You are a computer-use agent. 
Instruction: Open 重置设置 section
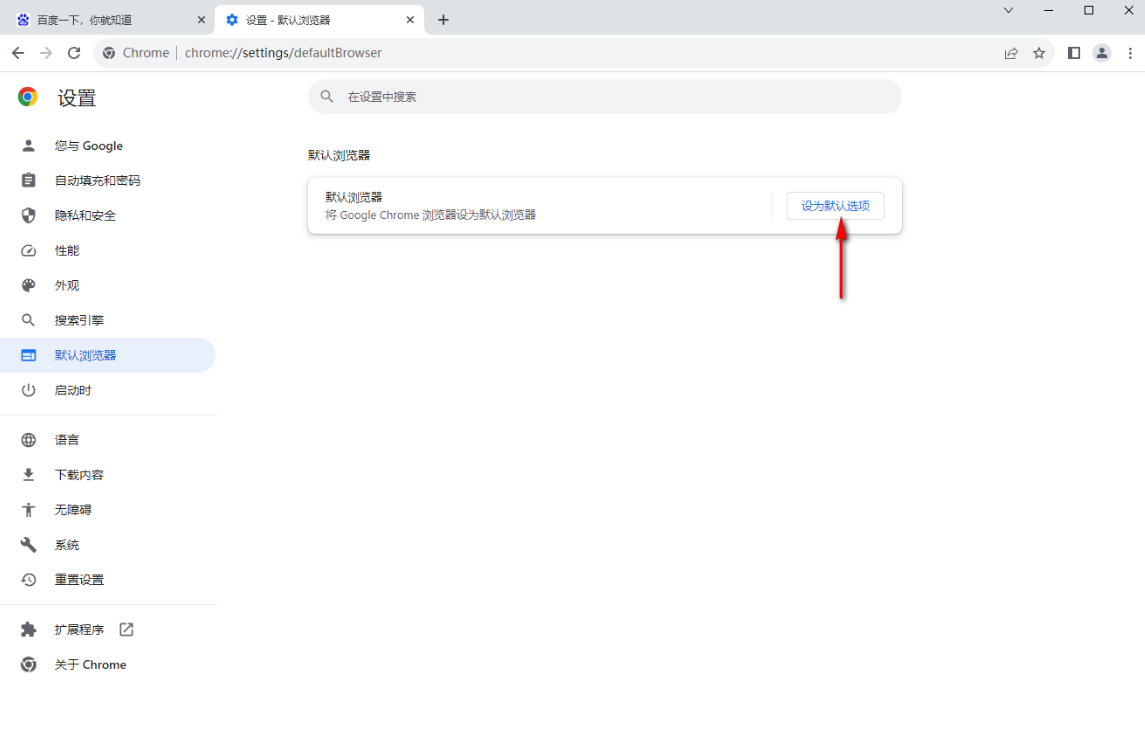(x=107, y=579)
